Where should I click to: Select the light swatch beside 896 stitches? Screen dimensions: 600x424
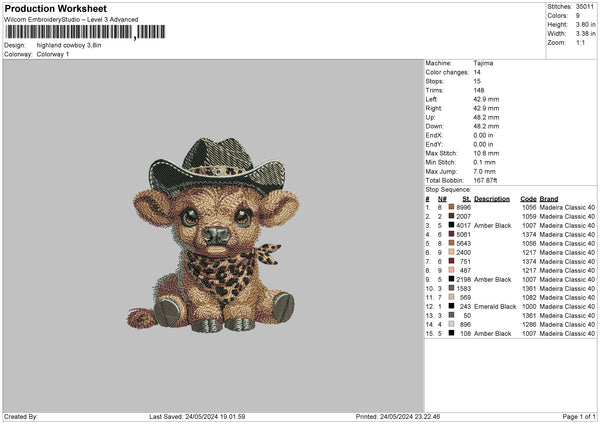452,324
